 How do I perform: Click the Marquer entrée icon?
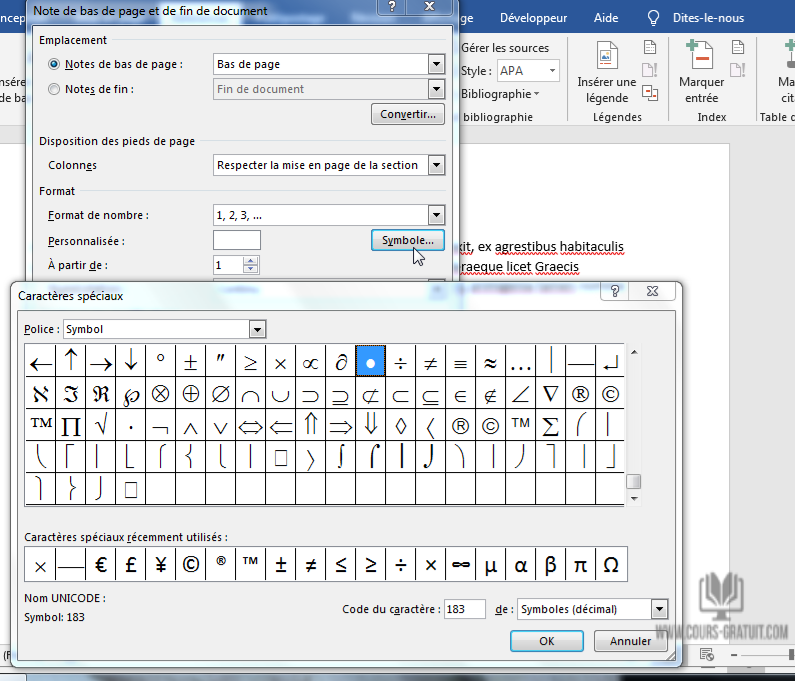[x=701, y=57]
